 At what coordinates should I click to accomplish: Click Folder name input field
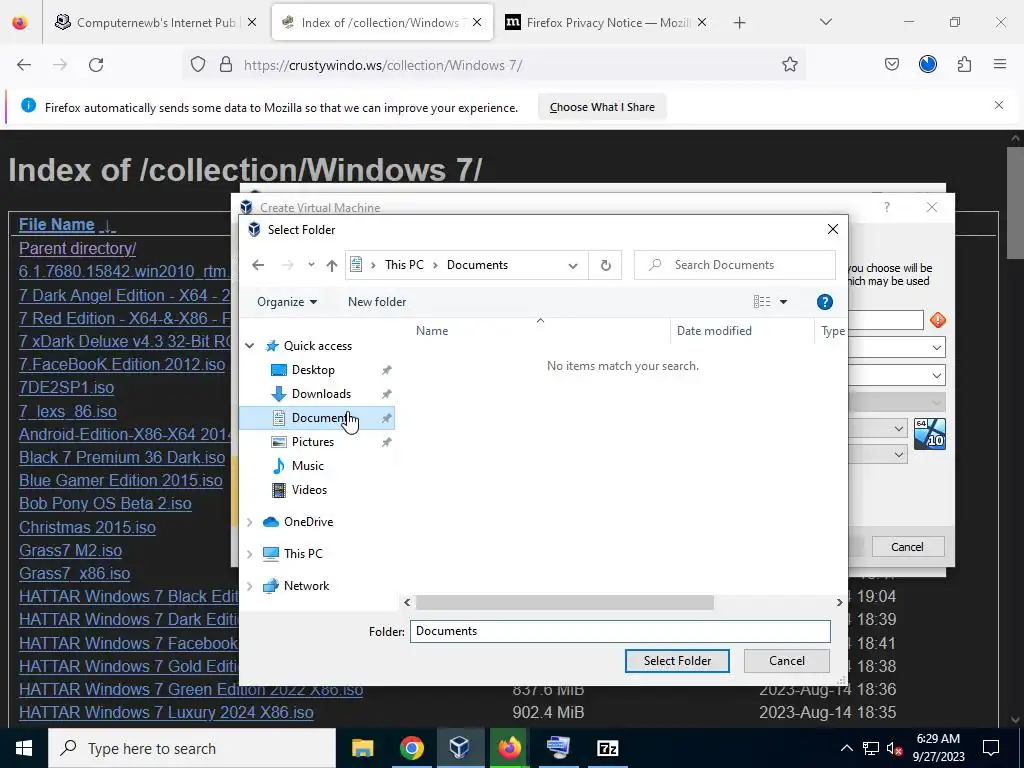tap(620, 632)
